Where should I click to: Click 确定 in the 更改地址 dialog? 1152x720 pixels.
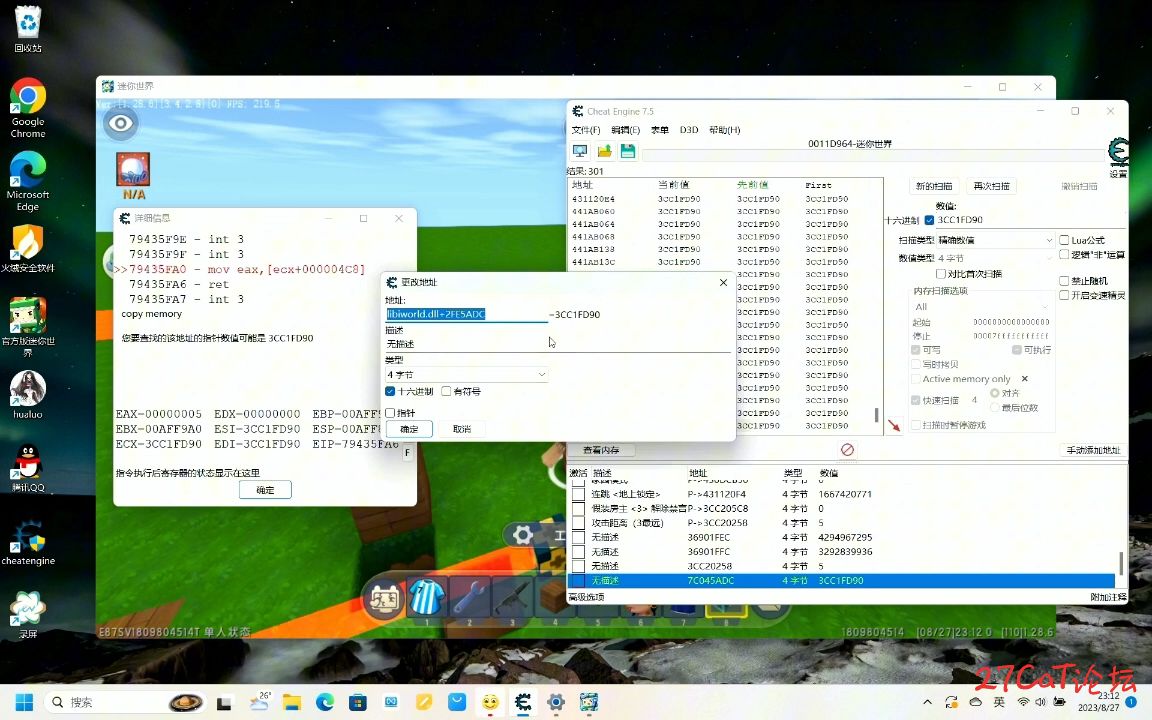(409, 429)
